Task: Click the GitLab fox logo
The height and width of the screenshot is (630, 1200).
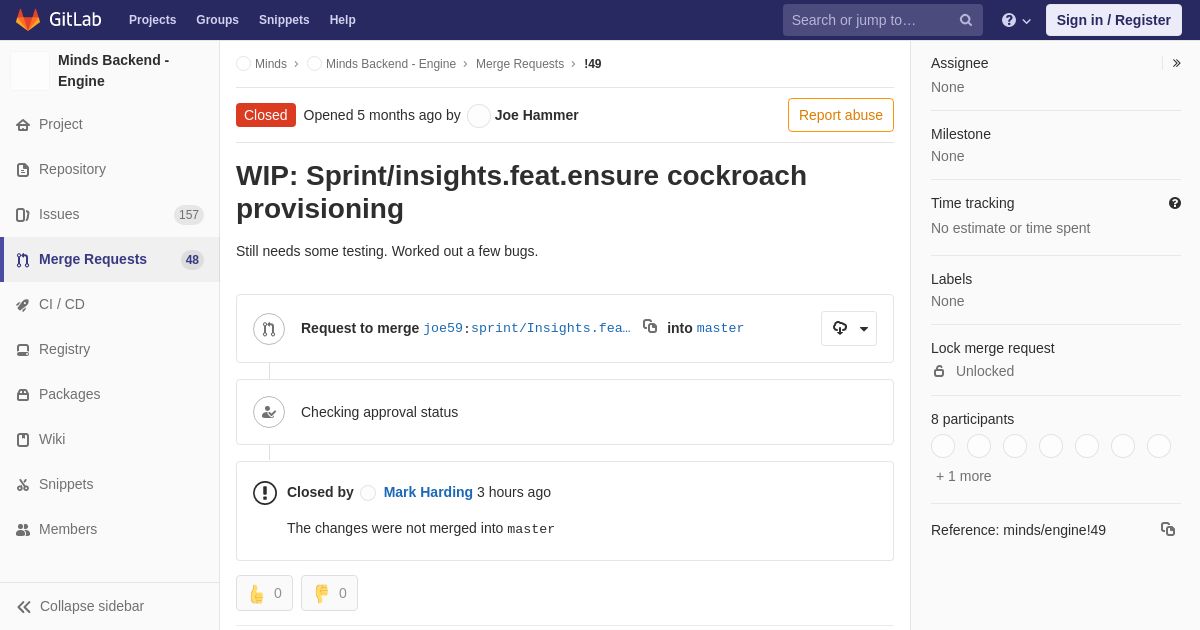Action: coord(28,20)
